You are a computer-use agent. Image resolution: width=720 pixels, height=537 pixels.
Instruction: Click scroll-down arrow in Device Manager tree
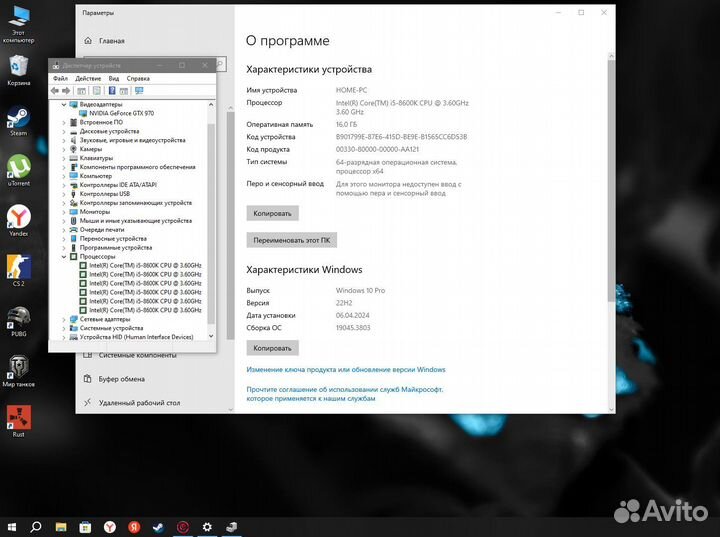click(x=211, y=336)
